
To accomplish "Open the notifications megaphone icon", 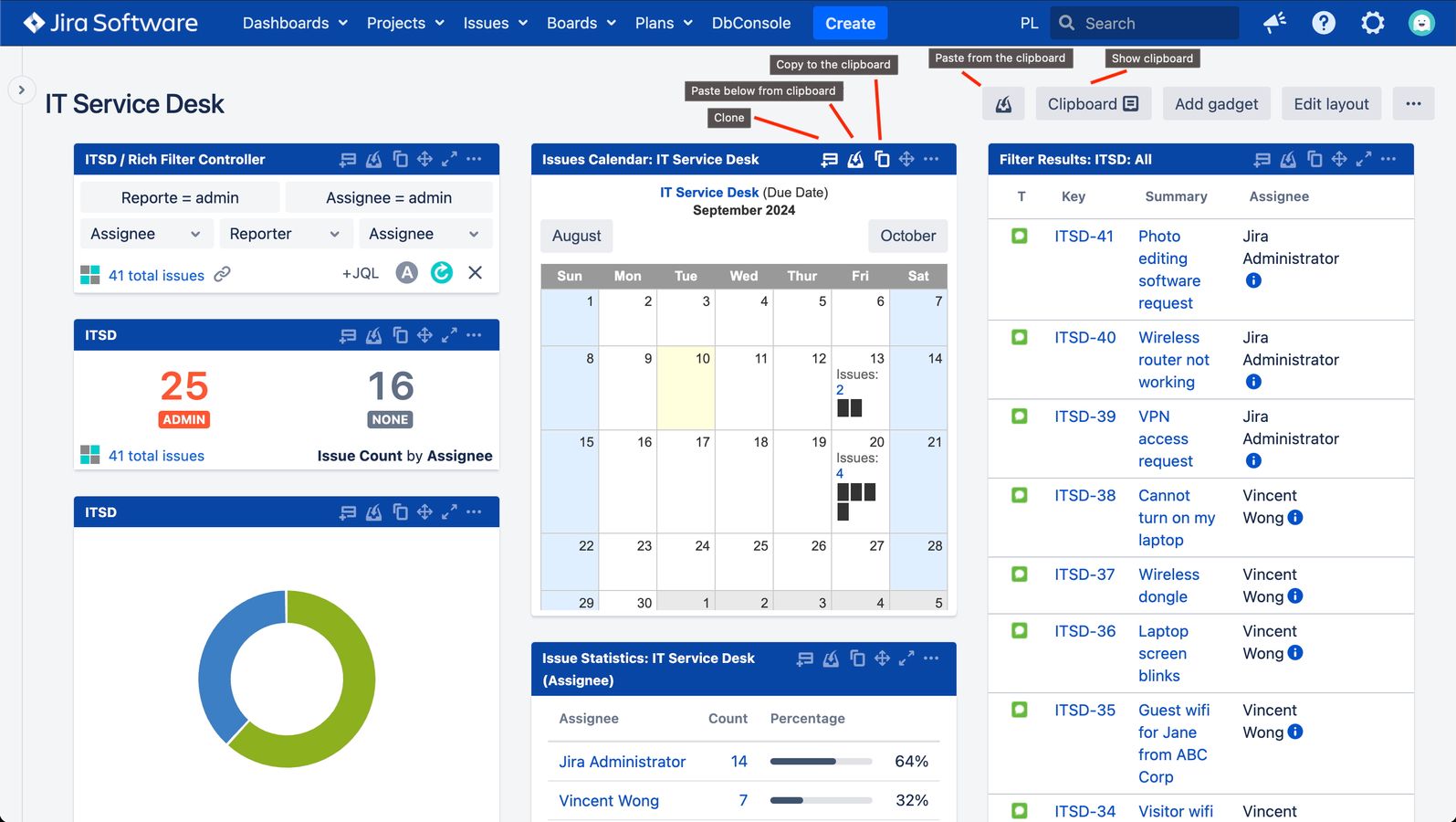I will [x=1274, y=23].
